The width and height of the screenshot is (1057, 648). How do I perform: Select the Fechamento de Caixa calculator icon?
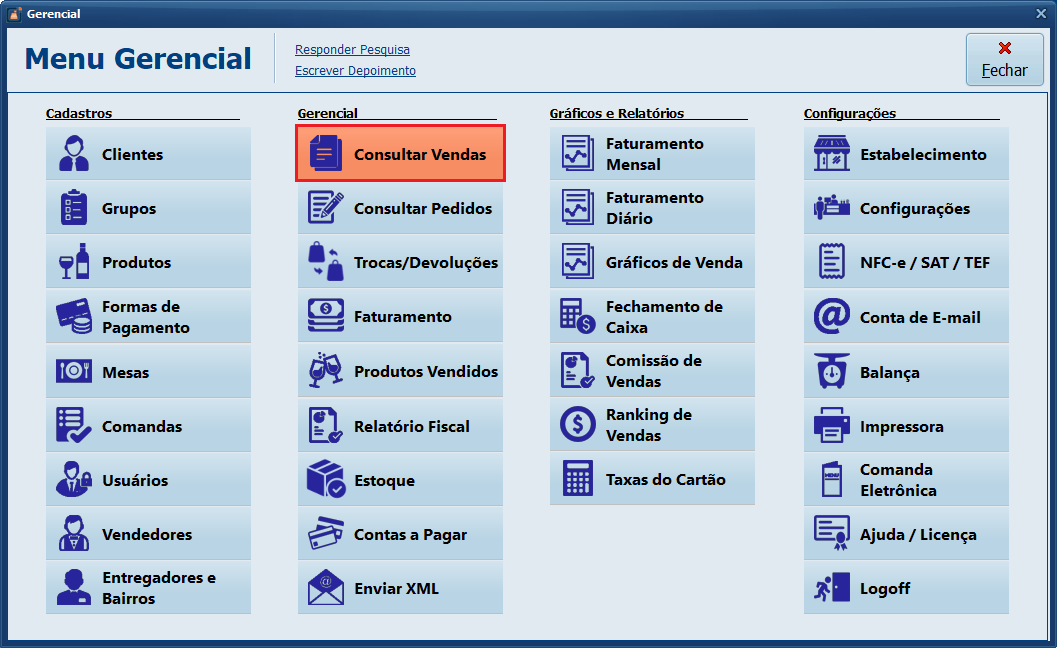pos(577,317)
